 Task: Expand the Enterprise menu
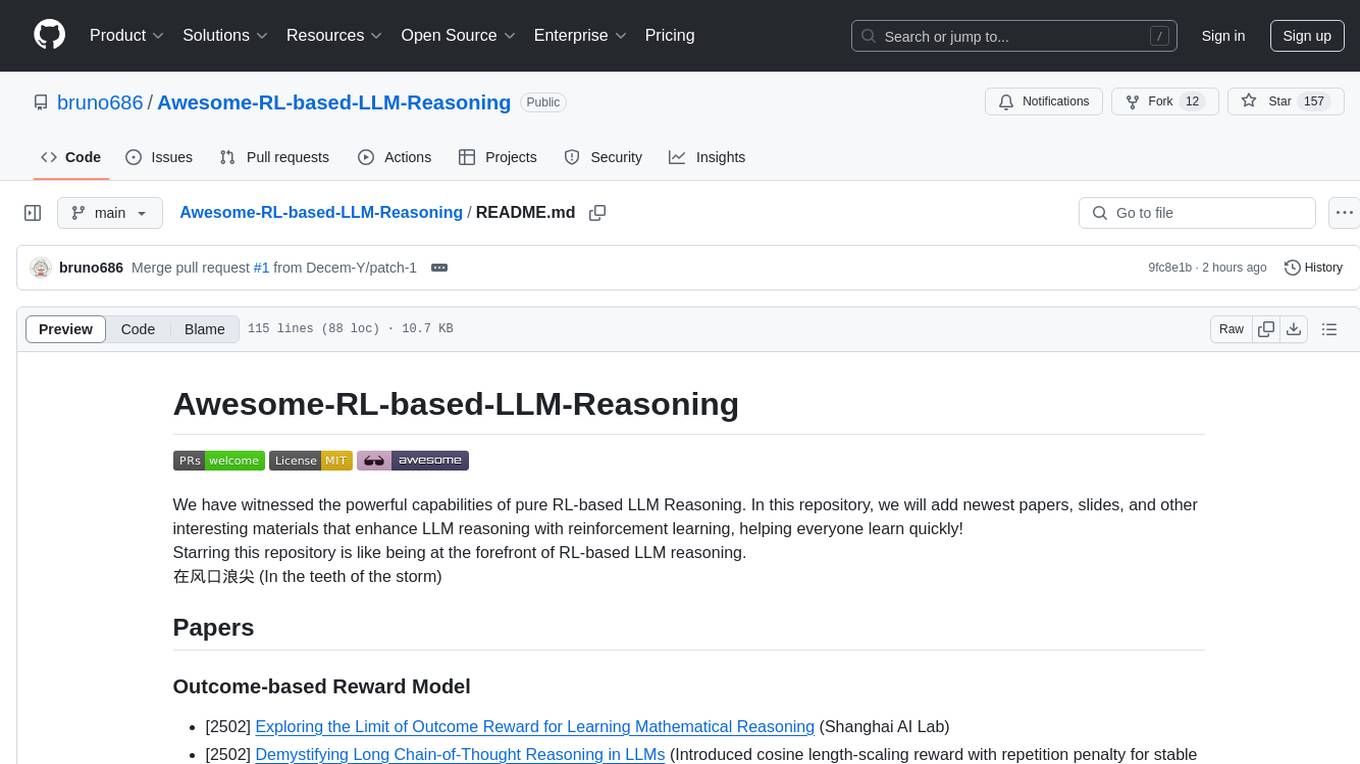(580, 35)
